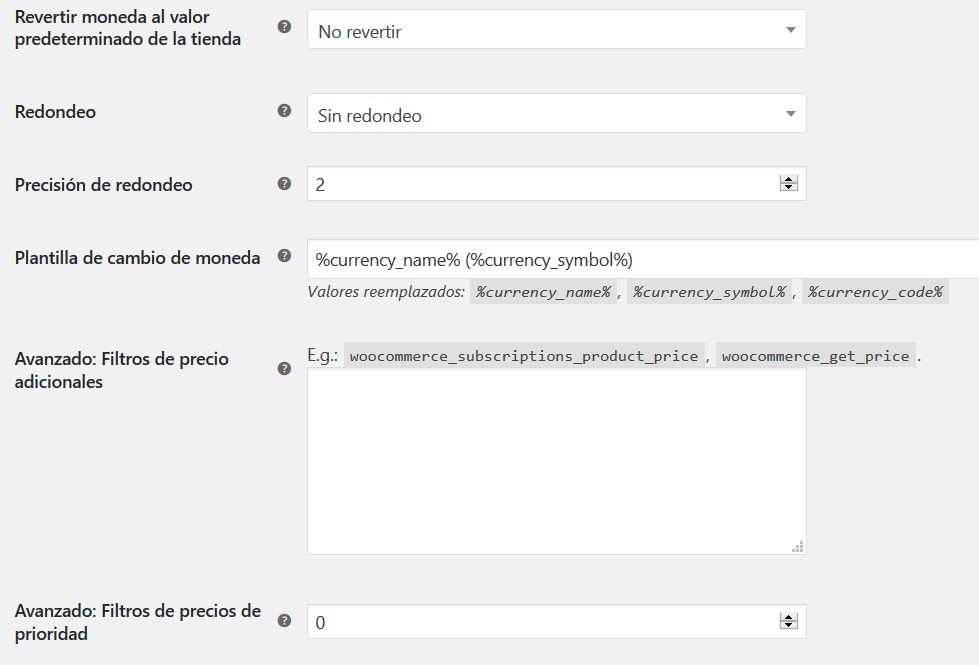Viewport: 979px width, 665px height.
Task: Increase the Precisión de redondeo value
Action: [789, 180]
